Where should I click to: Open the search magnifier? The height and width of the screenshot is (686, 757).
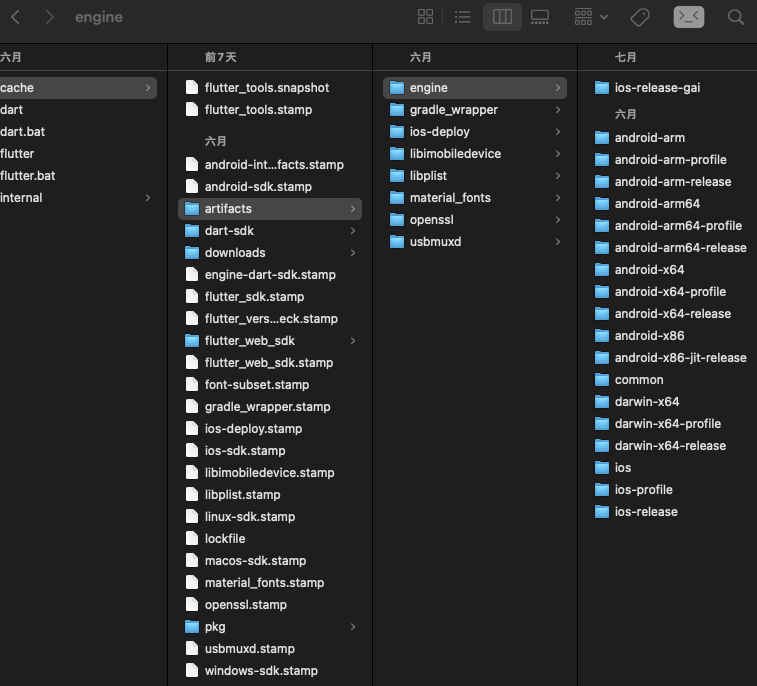(735, 17)
